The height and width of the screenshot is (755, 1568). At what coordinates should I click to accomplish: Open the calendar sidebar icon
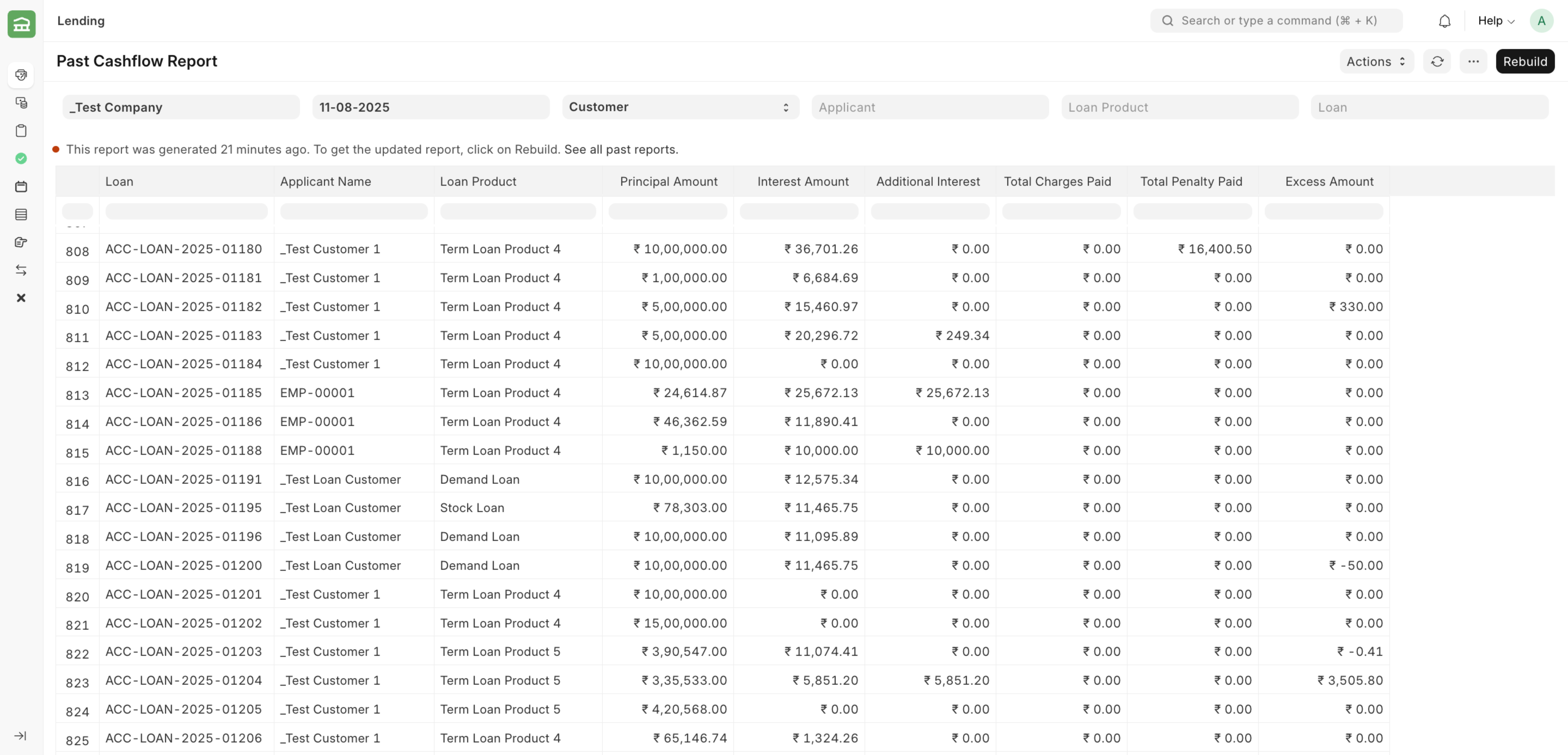click(x=21, y=187)
